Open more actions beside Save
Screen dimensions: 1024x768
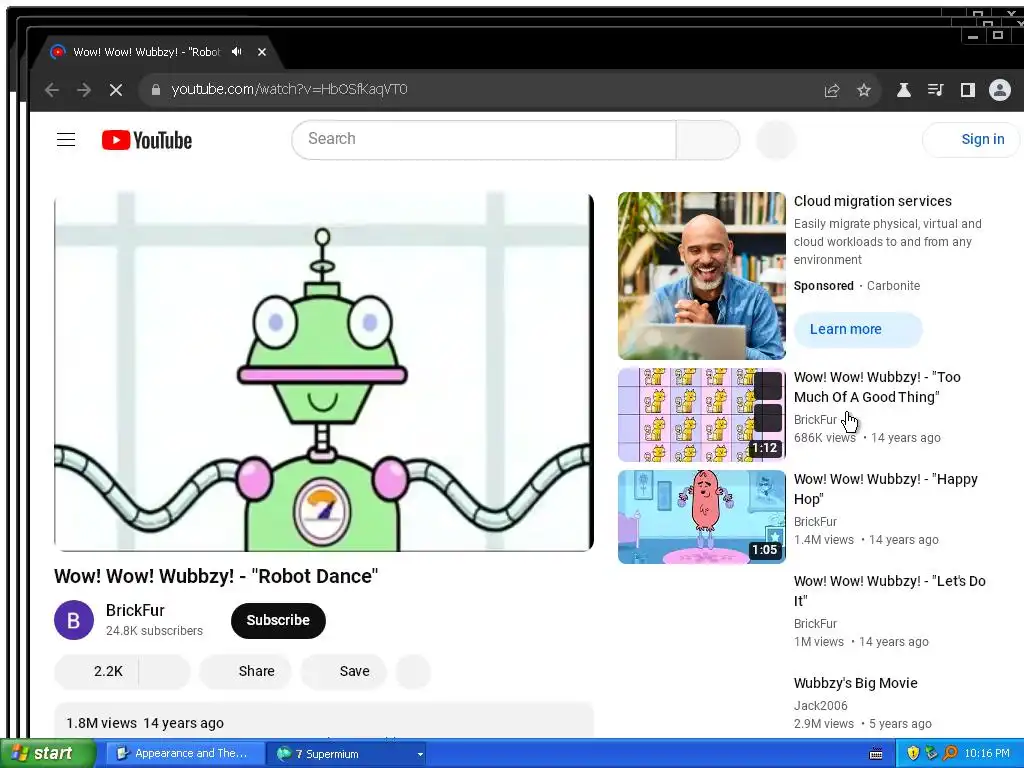click(x=413, y=671)
